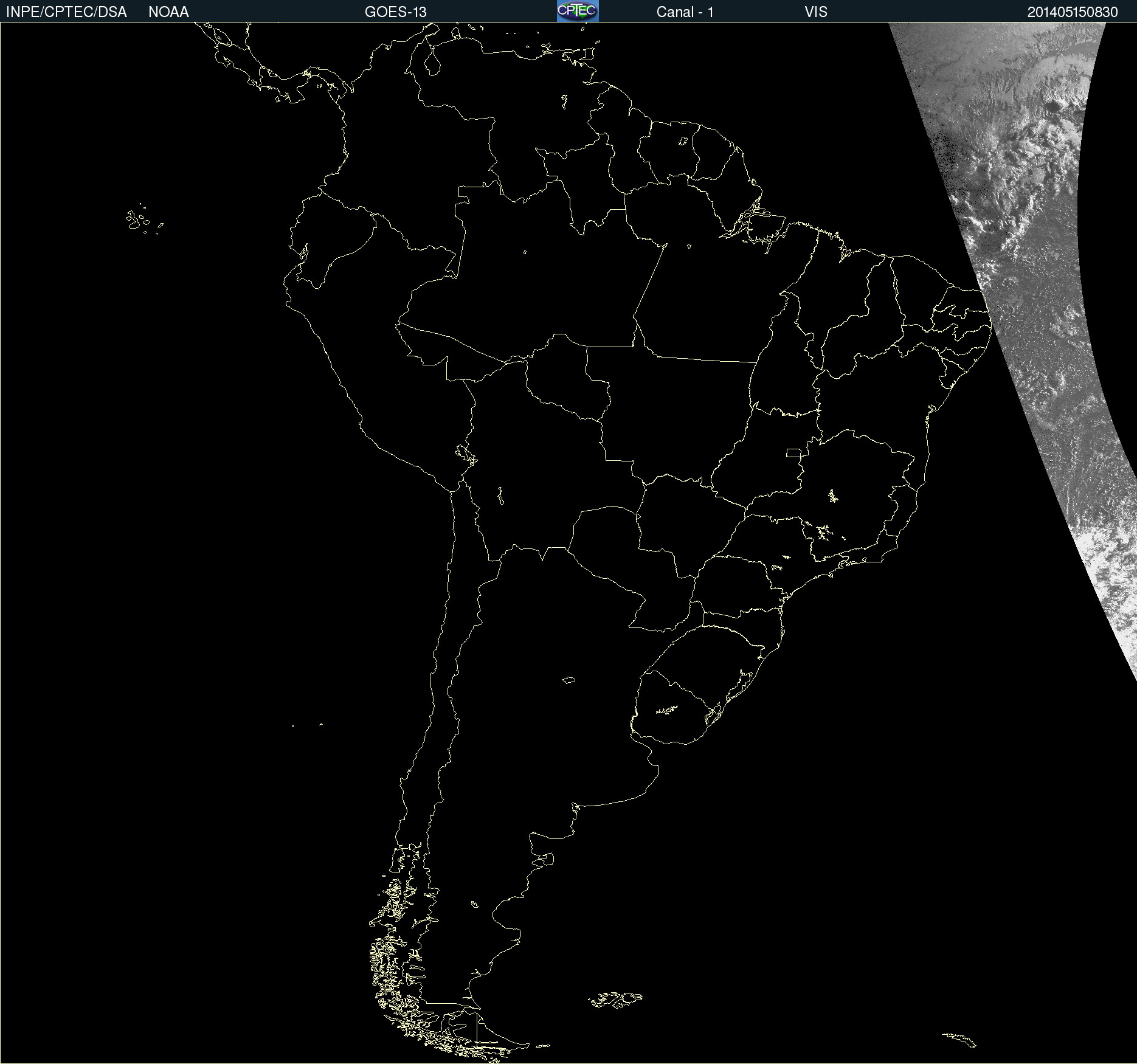Click the INPE/CPTEC/DSA header text
1137x1064 pixels.
point(66,12)
